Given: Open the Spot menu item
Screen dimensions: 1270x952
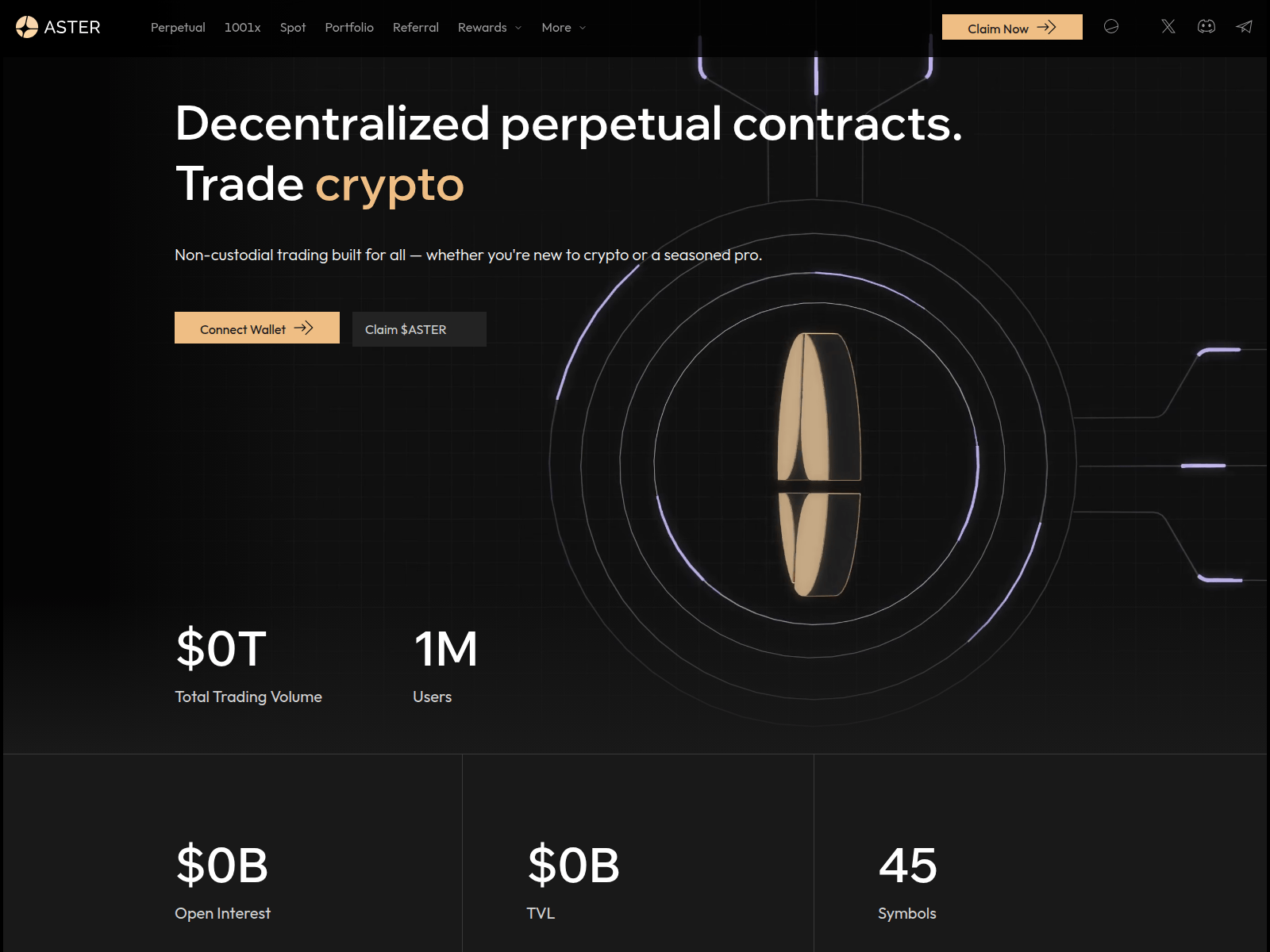Looking at the screenshot, I should (x=293, y=28).
